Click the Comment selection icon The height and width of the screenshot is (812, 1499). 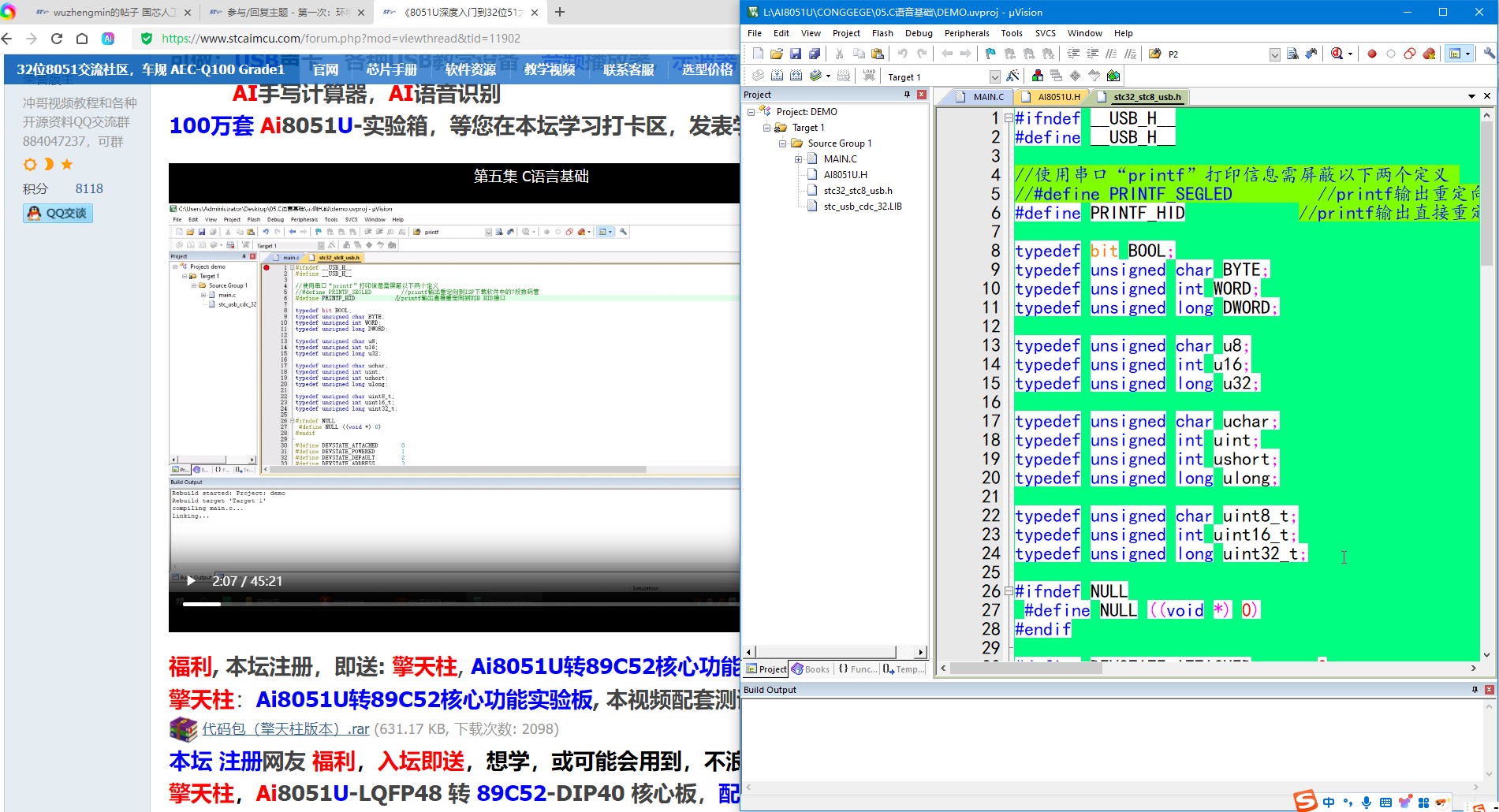(x=1111, y=54)
